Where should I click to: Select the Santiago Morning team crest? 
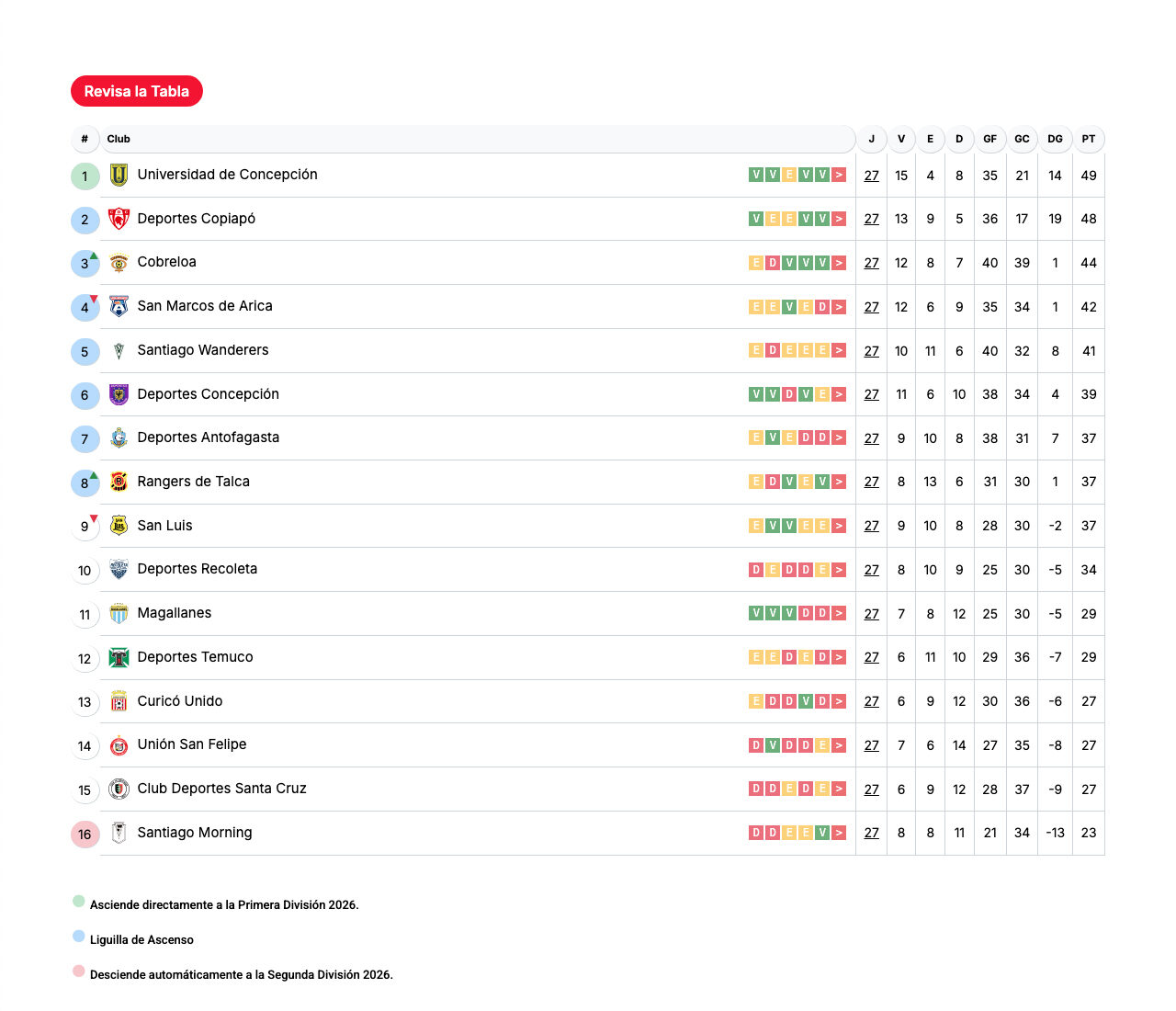point(119,833)
